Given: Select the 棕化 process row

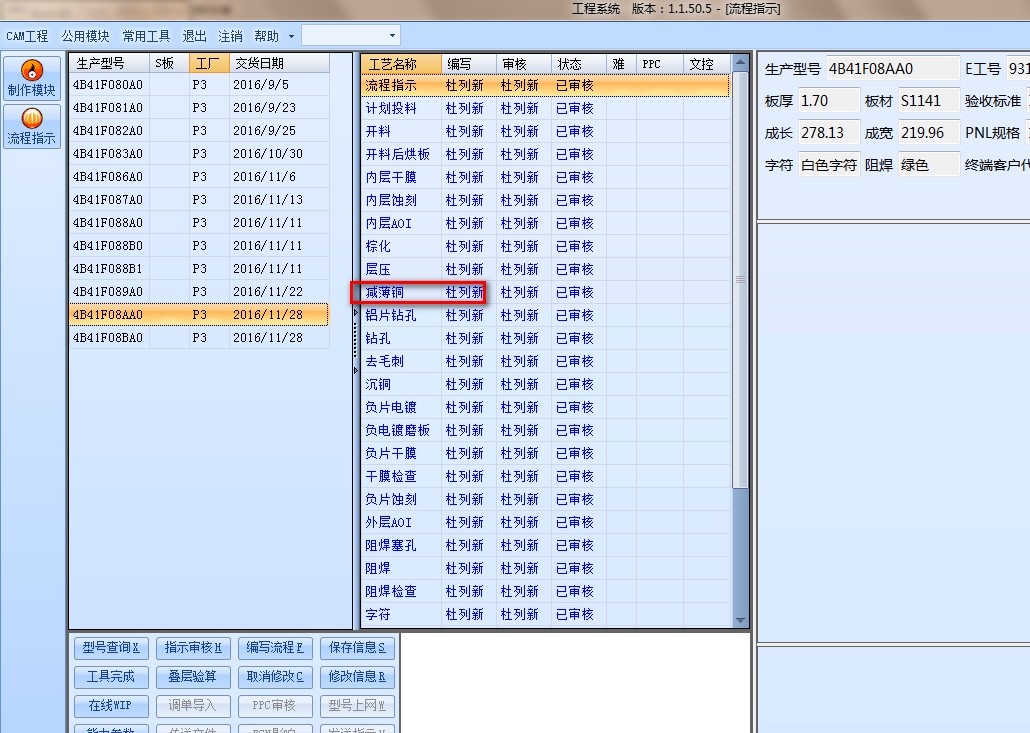Looking at the screenshot, I should point(546,246).
